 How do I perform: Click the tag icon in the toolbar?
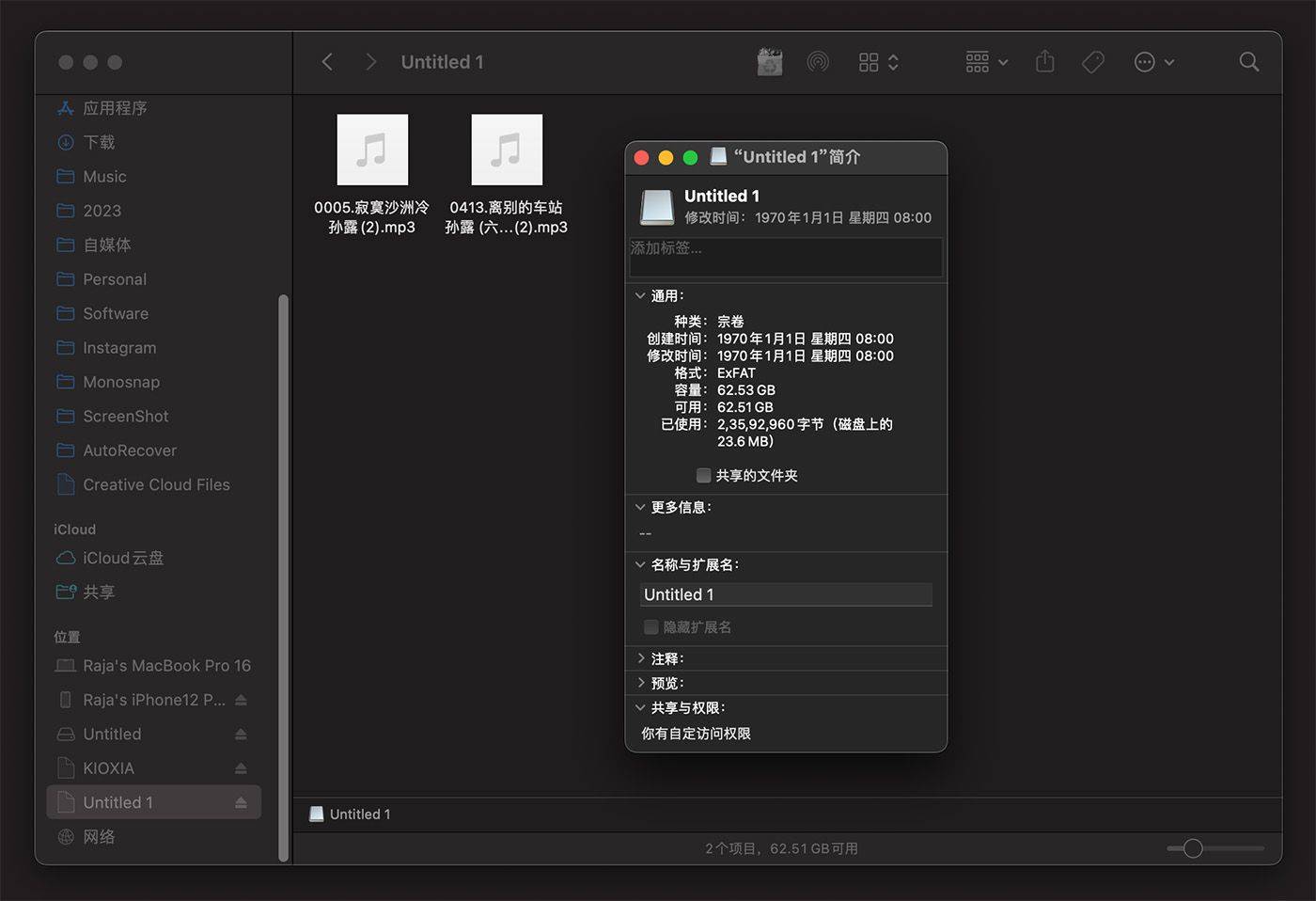click(1093, 62)
